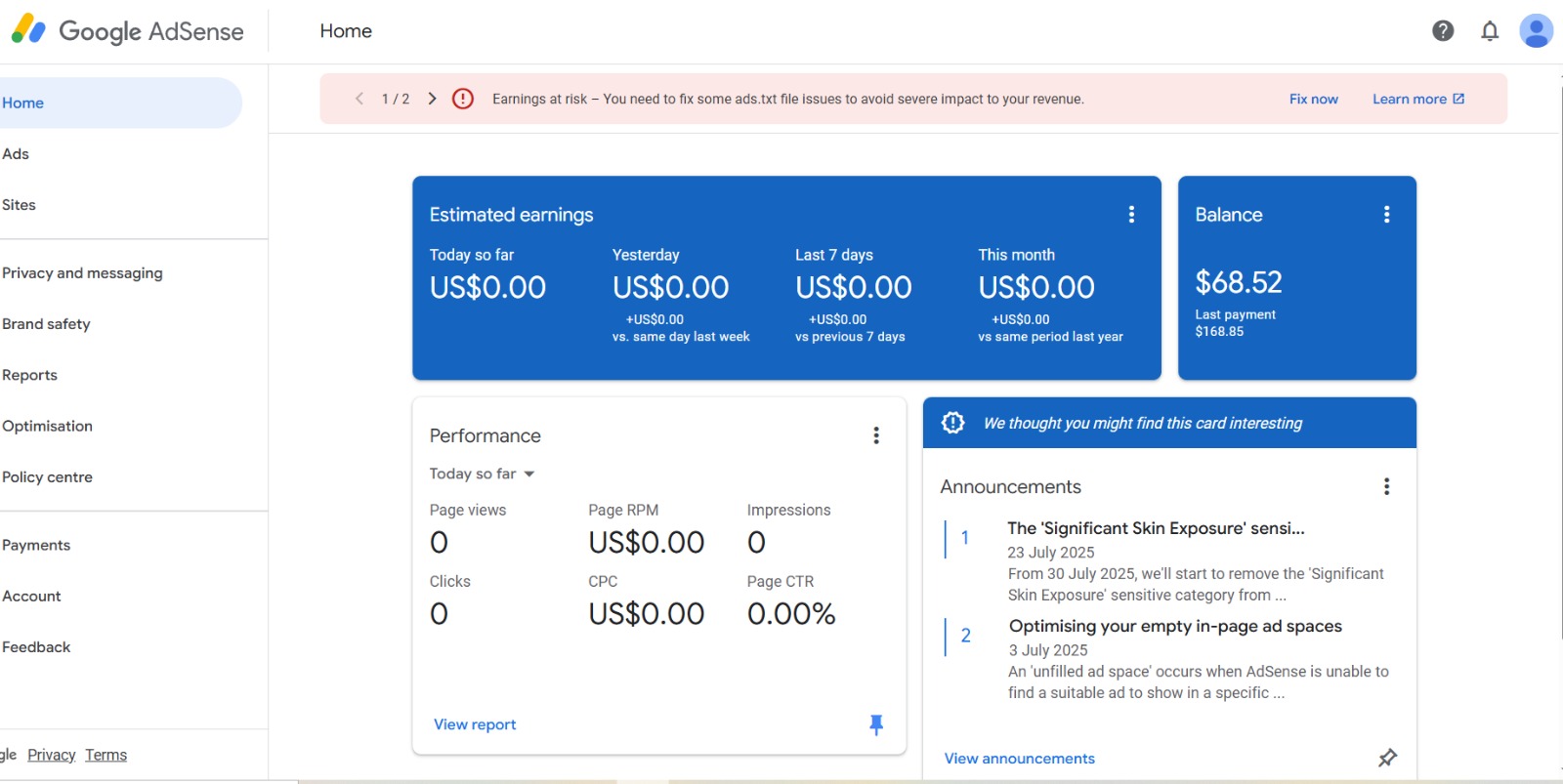Open Estimated earnings card options menu
1563x784 pixels.
click(x=1131, y=215)
